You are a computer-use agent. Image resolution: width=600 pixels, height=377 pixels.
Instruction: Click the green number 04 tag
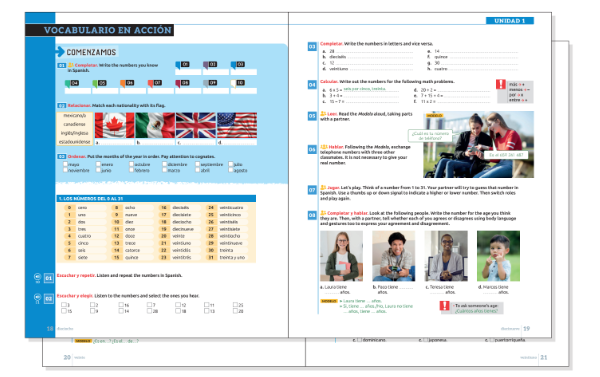[x=72, y=83]
